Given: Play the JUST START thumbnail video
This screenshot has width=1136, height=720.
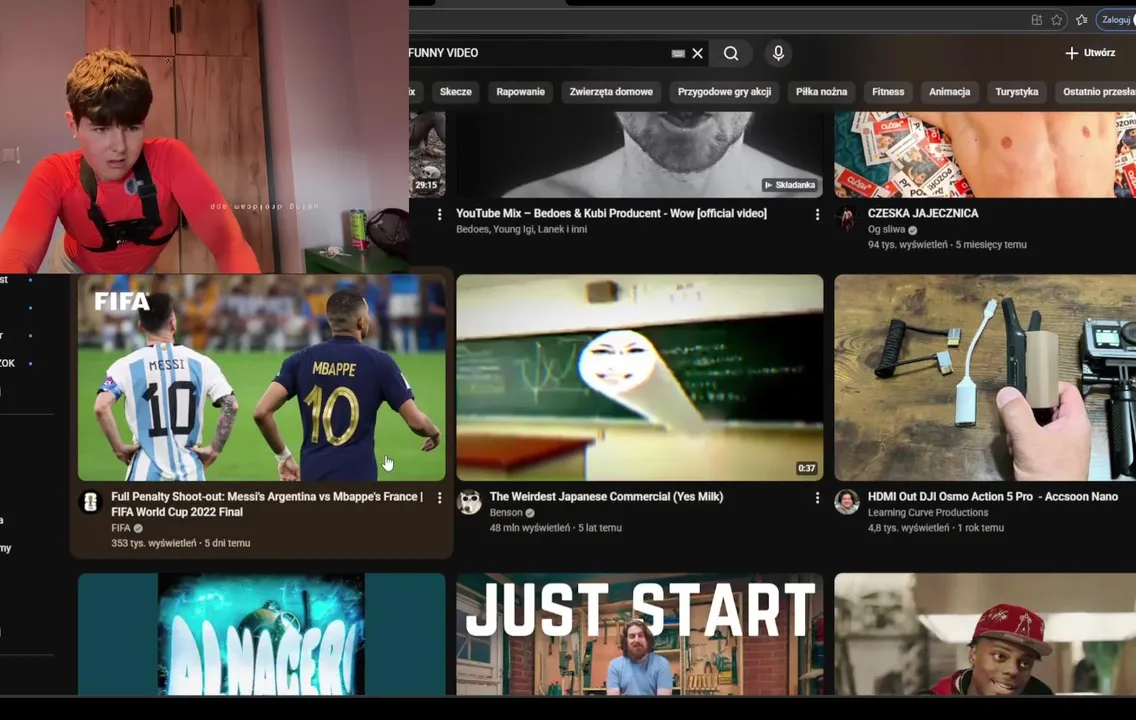Looking at the screenshot, I should [640, 634].
